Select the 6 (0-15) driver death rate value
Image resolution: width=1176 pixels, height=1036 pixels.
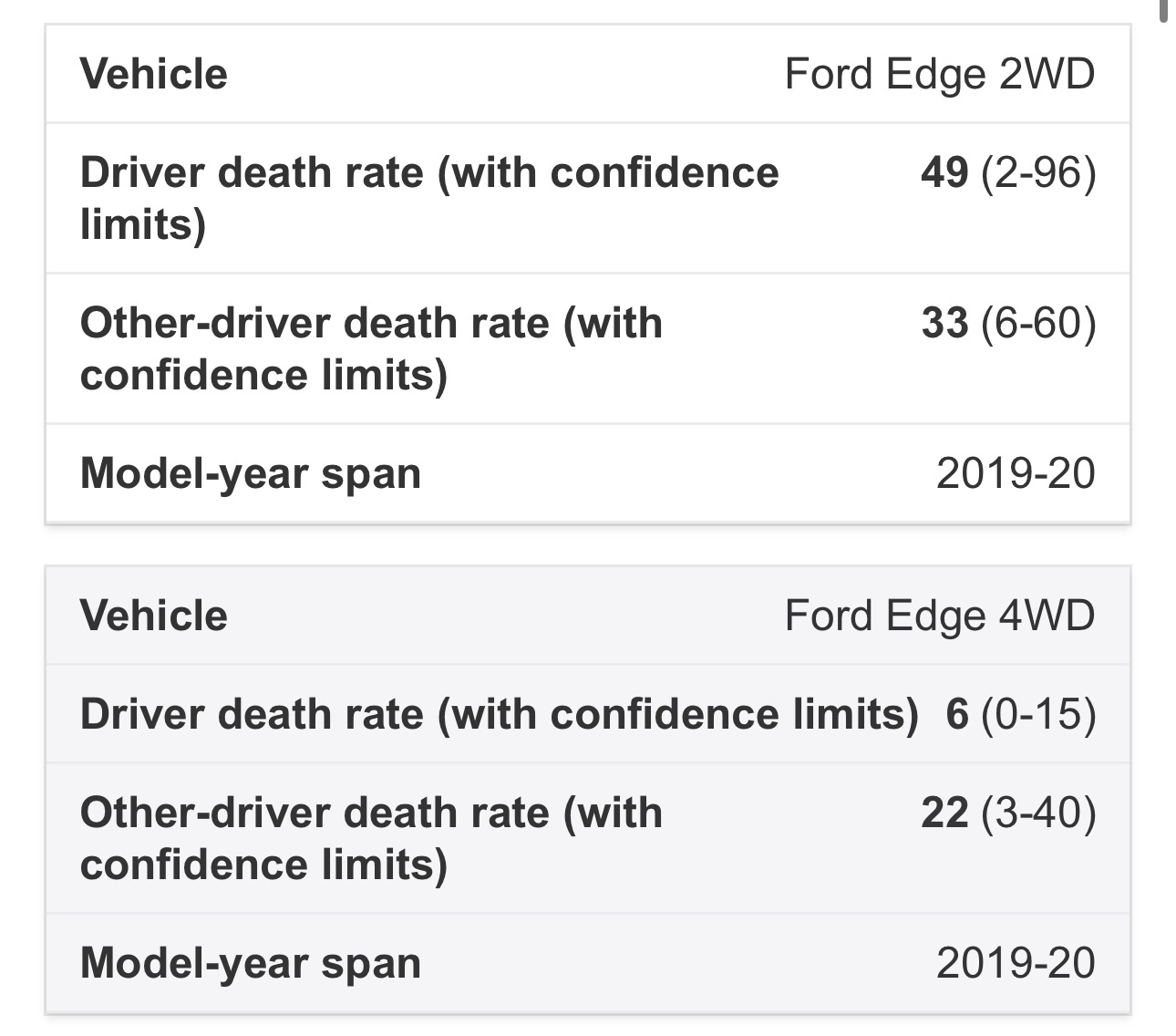(x=1021, y=714)
